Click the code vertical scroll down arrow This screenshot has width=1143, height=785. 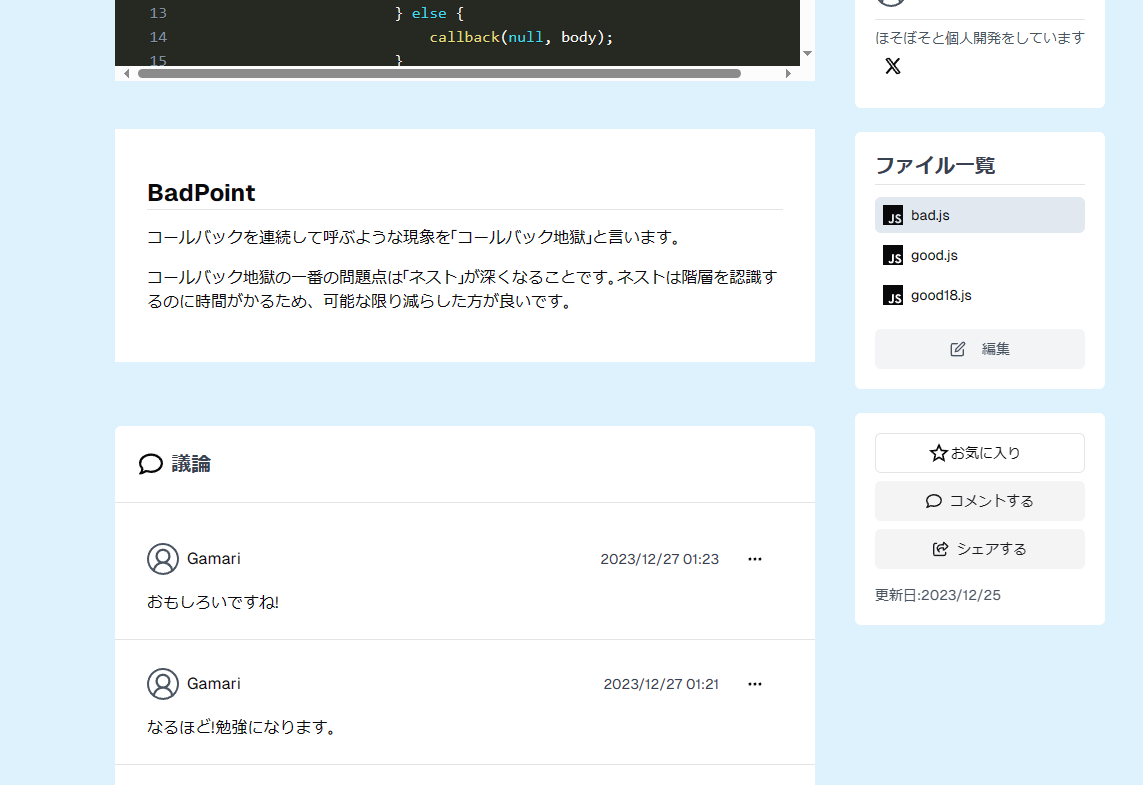pyautogui.click(x=808, y=53)
